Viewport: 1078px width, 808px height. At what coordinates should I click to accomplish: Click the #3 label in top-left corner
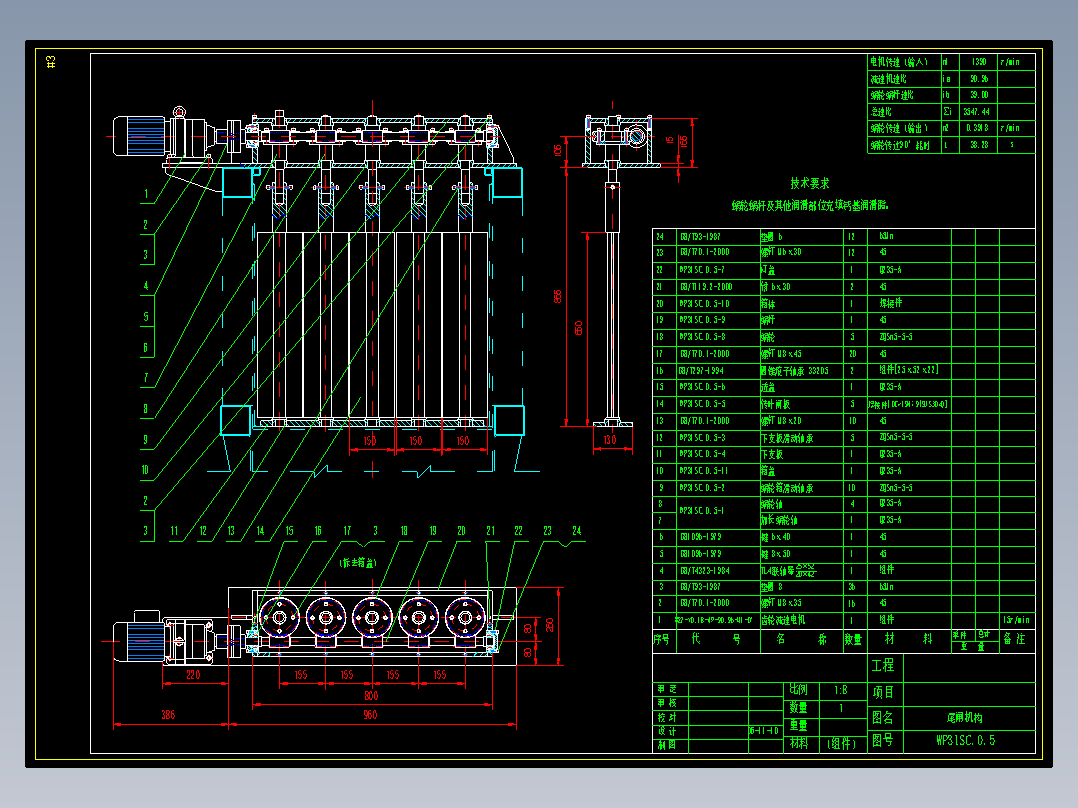coord(51,62)
